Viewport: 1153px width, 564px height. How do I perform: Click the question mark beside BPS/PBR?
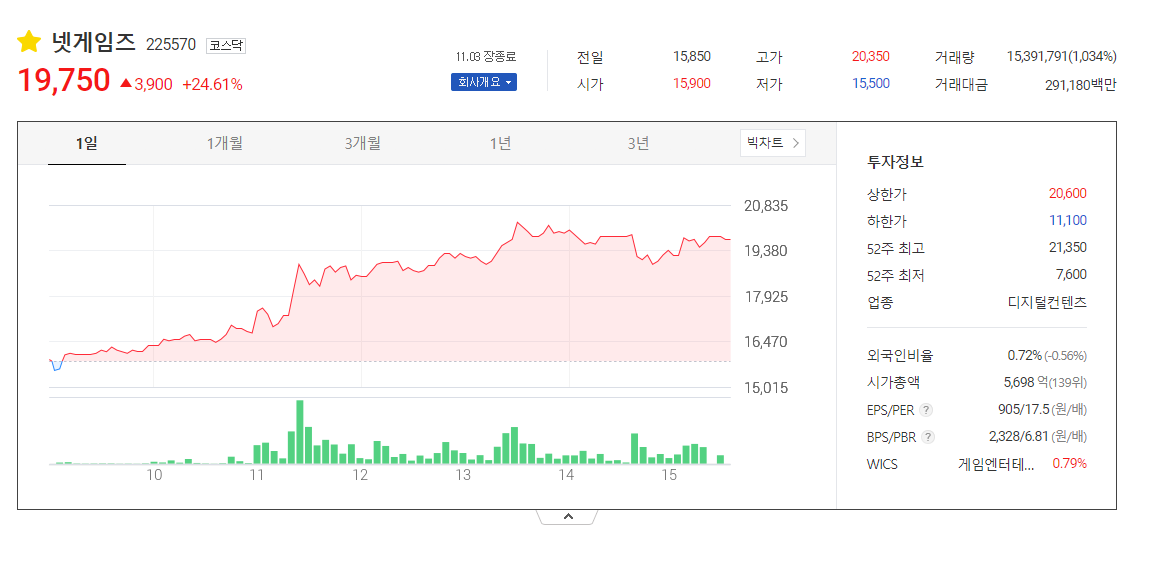point(927,437)
